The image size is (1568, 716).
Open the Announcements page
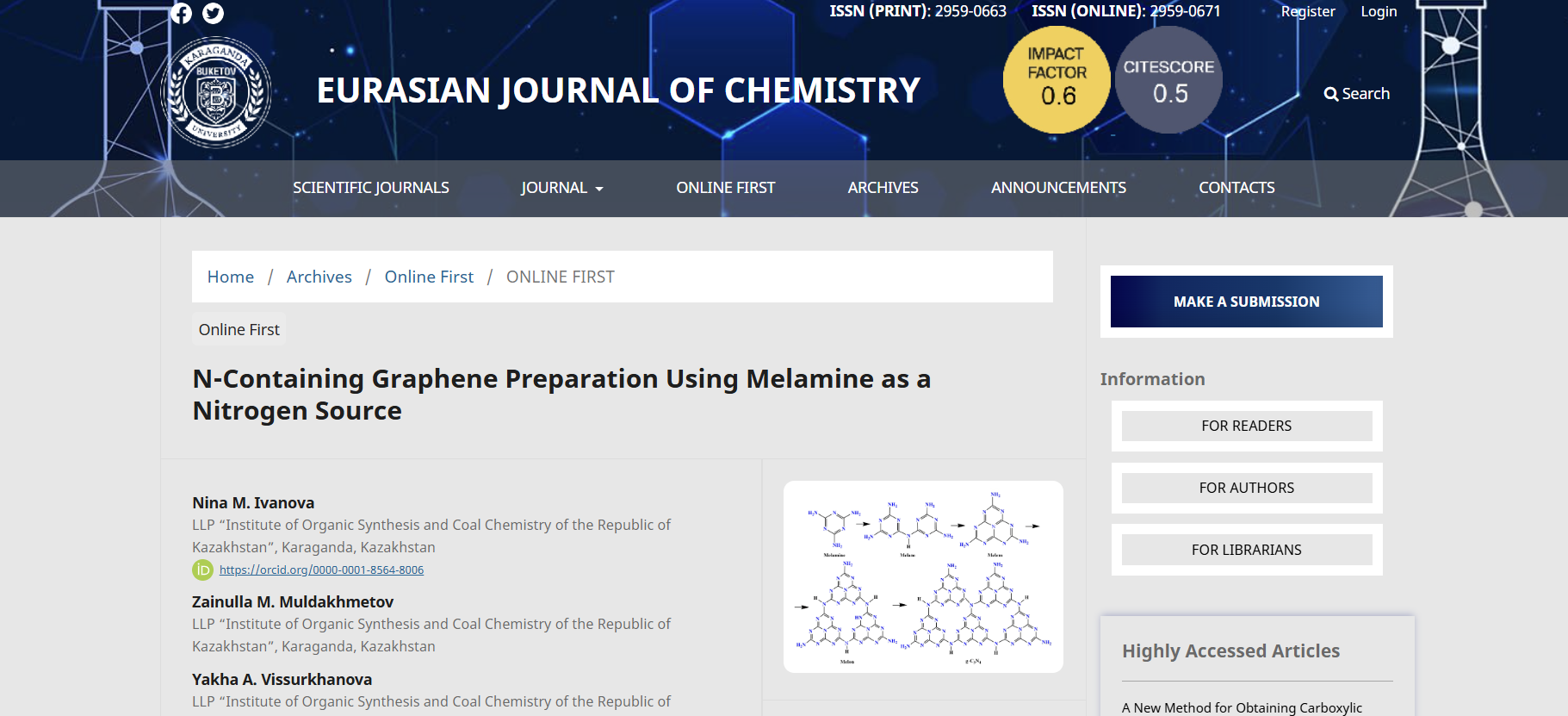point(1058,188)
